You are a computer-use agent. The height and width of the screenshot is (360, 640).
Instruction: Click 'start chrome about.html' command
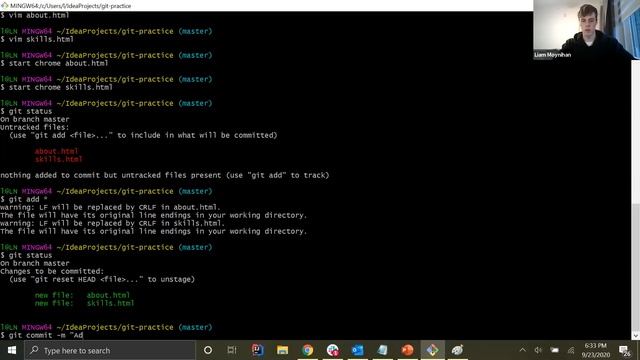point(58,63)
